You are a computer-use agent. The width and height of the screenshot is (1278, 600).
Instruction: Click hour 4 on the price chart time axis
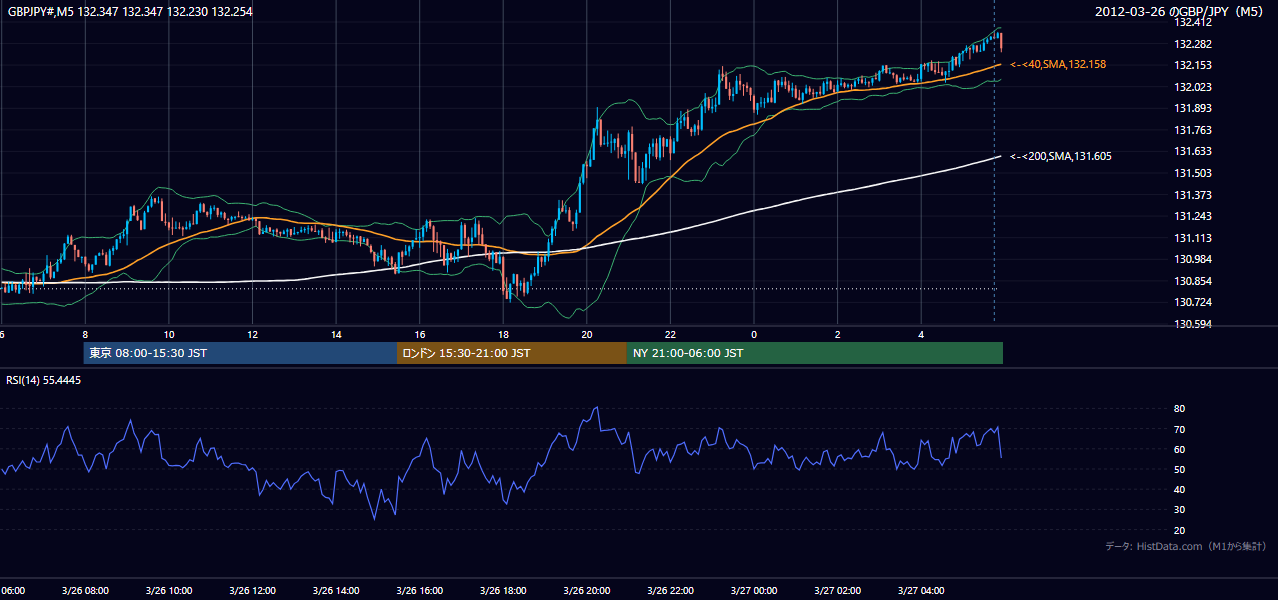[921, 334]
